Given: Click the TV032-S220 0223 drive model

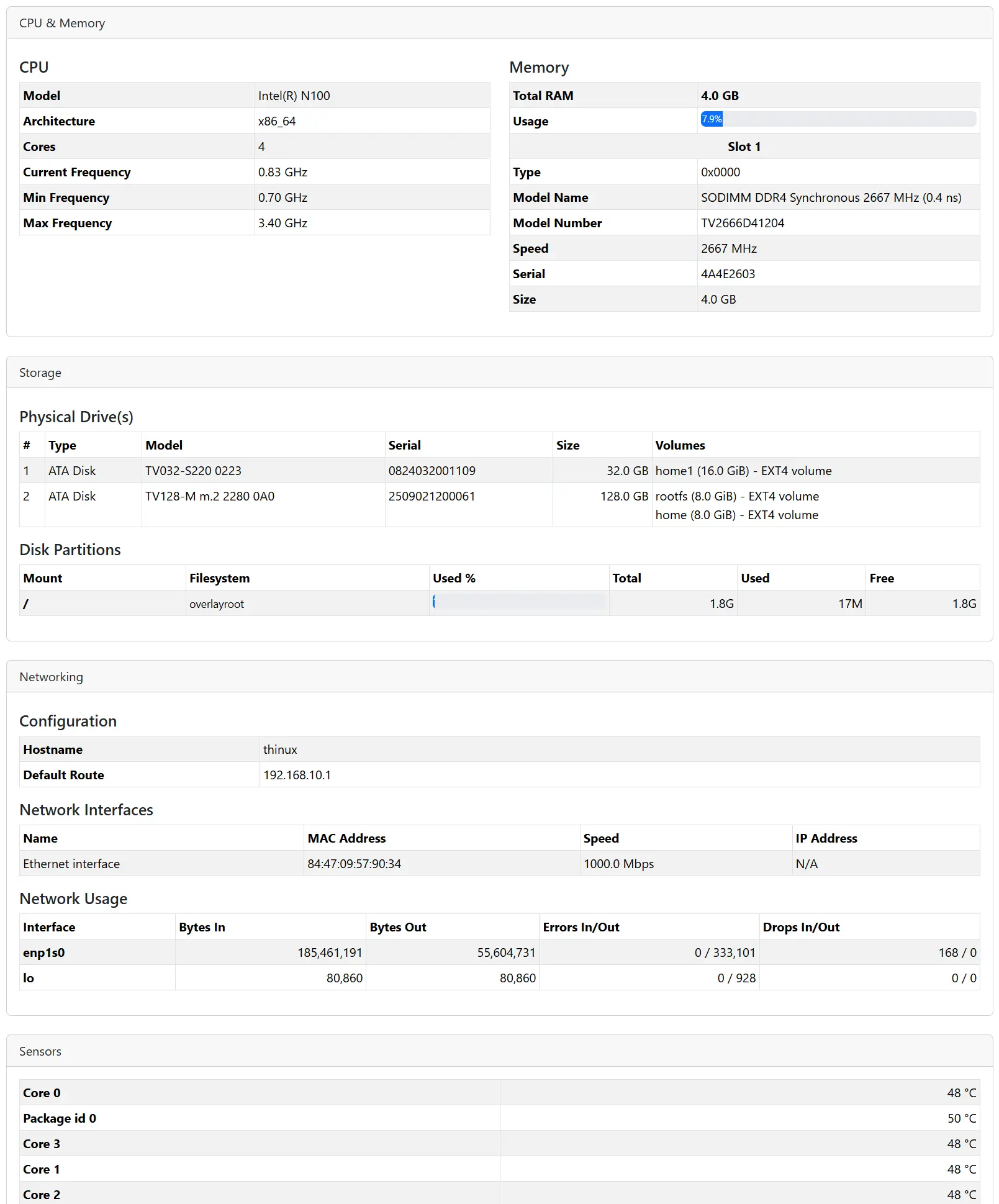Looking at the screenshot, I should click(193, 471).
